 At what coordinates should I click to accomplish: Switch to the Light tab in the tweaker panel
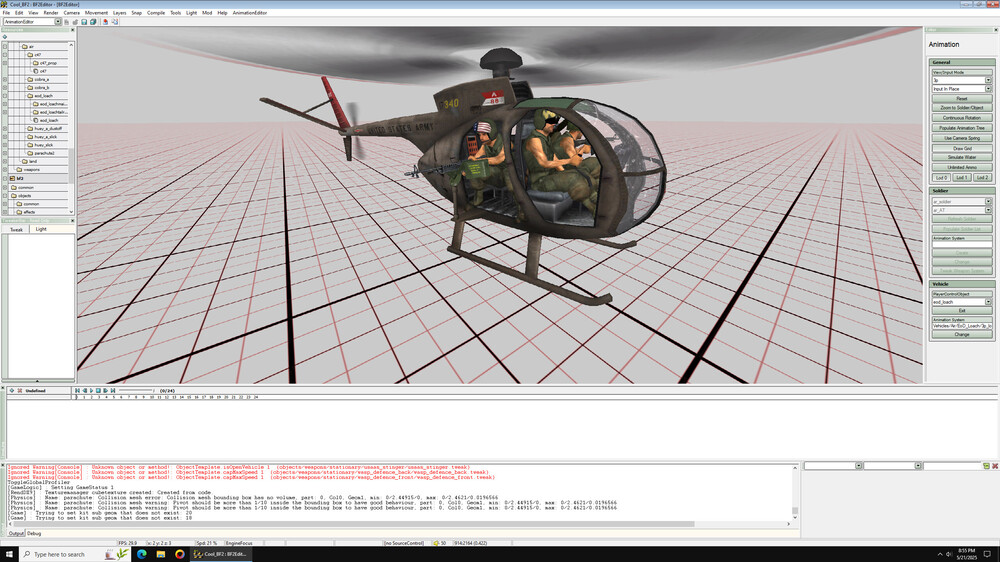coord(41,229)
